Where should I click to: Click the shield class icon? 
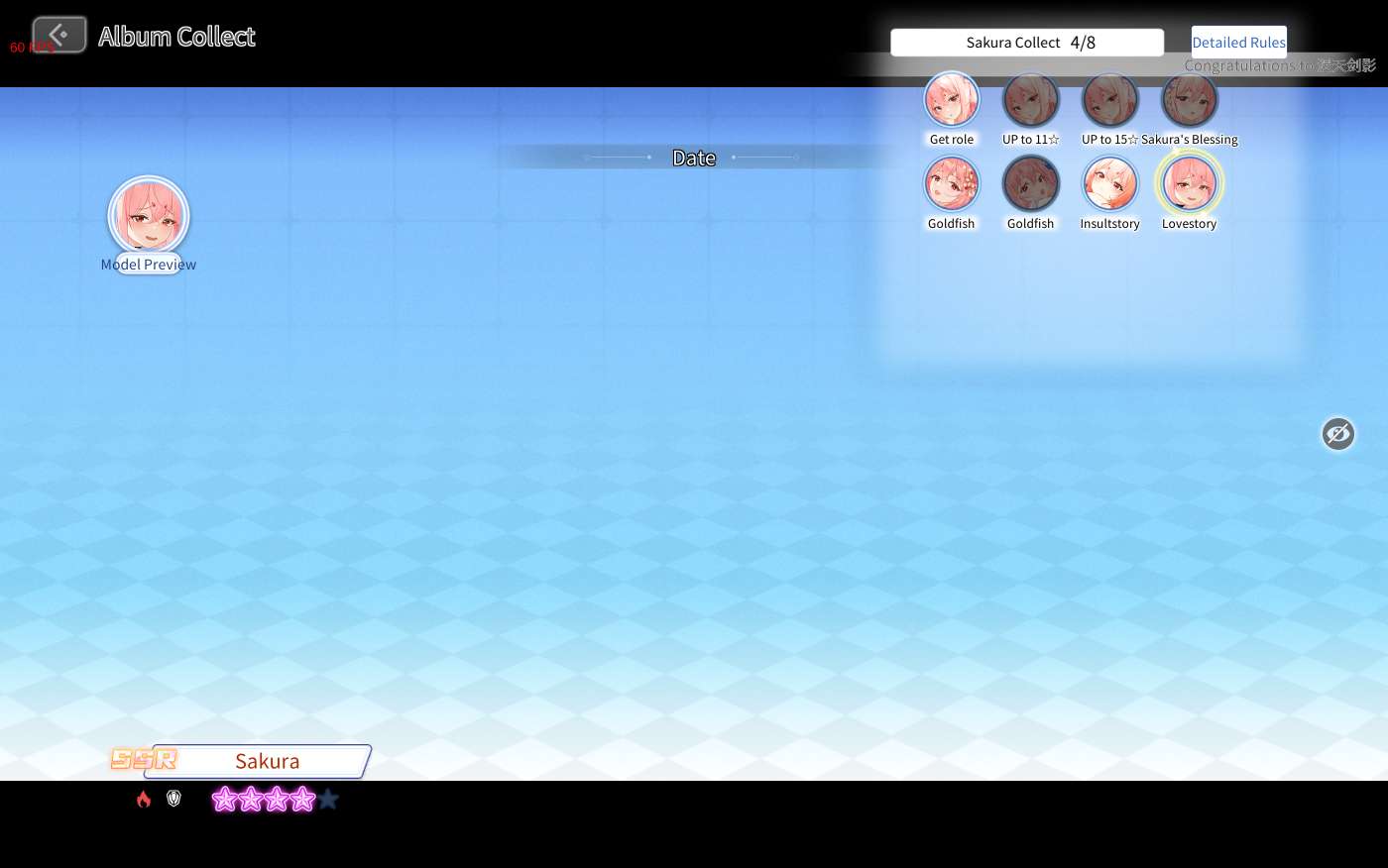[x=174, y=799]
